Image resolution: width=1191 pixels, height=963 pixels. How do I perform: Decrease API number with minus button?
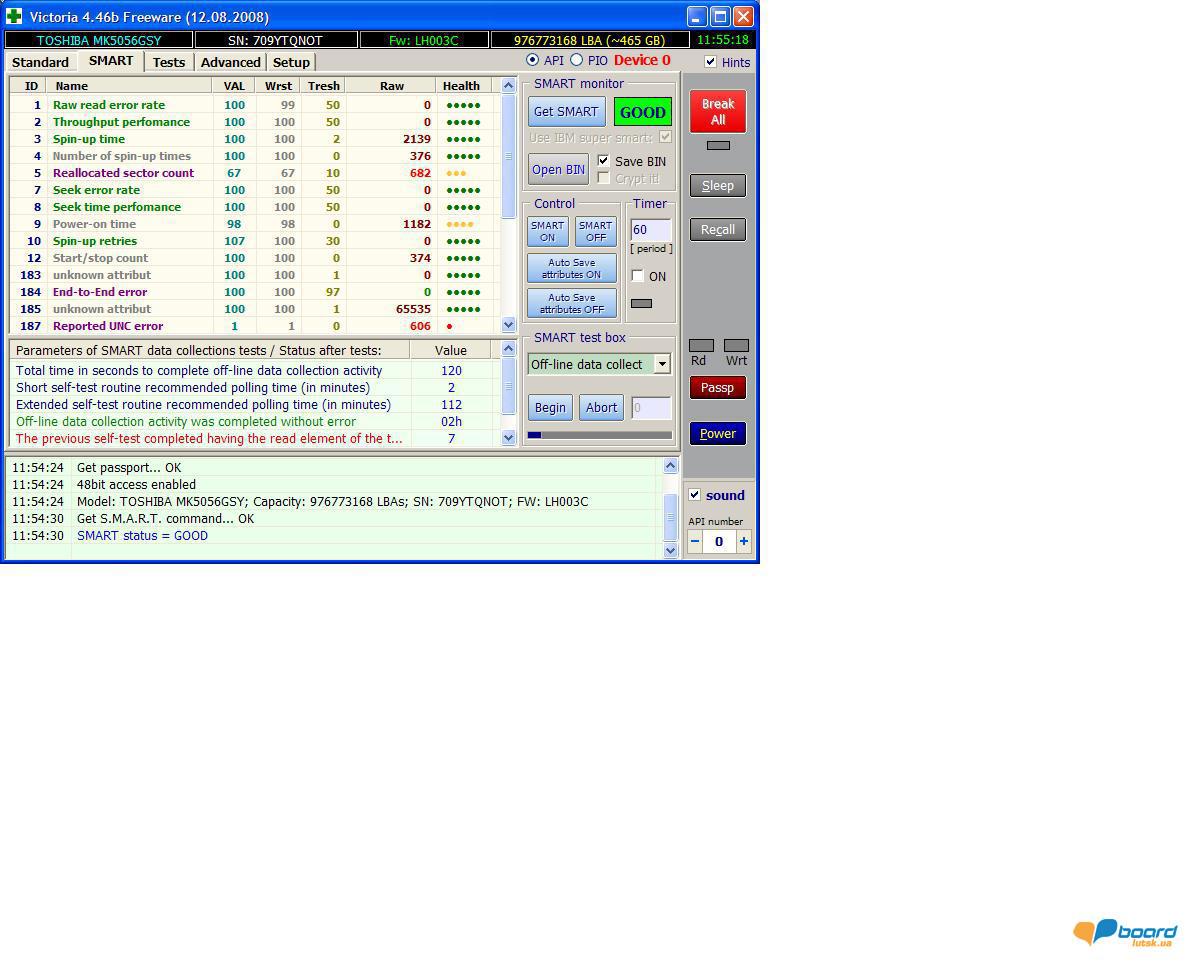tap(695, 541)
